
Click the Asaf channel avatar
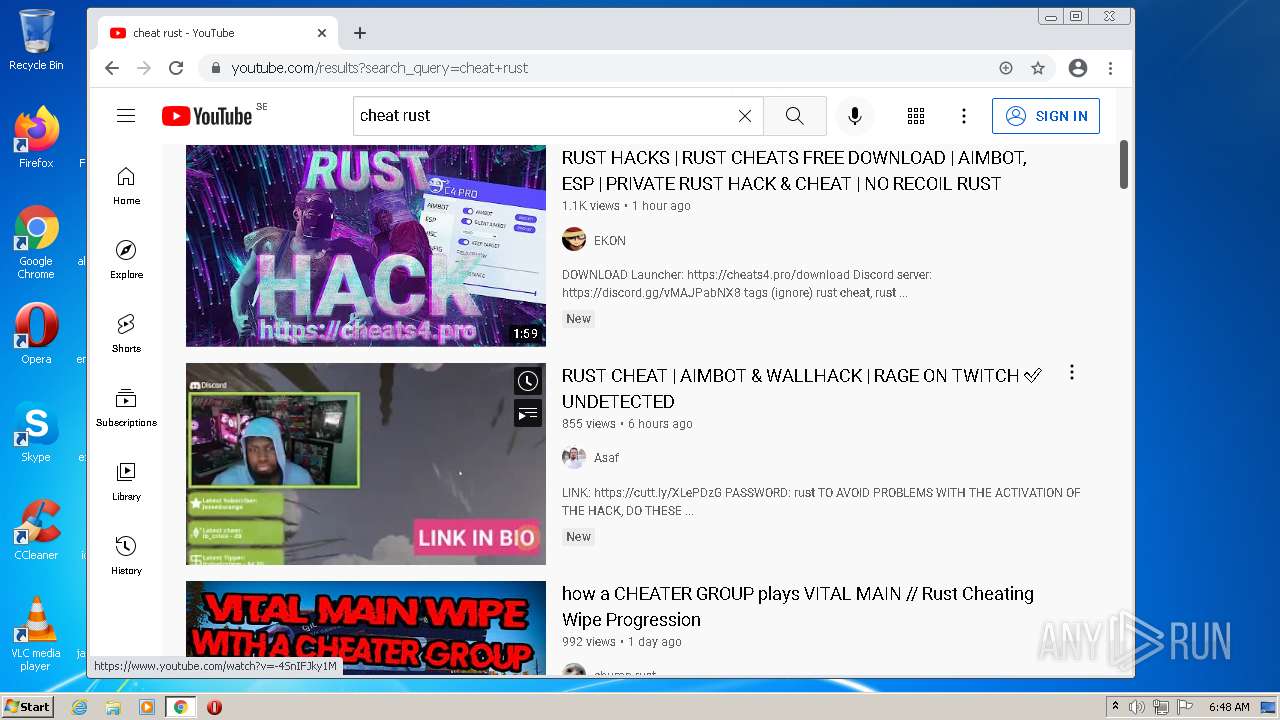pyautogui.click(x=574, y=457)
